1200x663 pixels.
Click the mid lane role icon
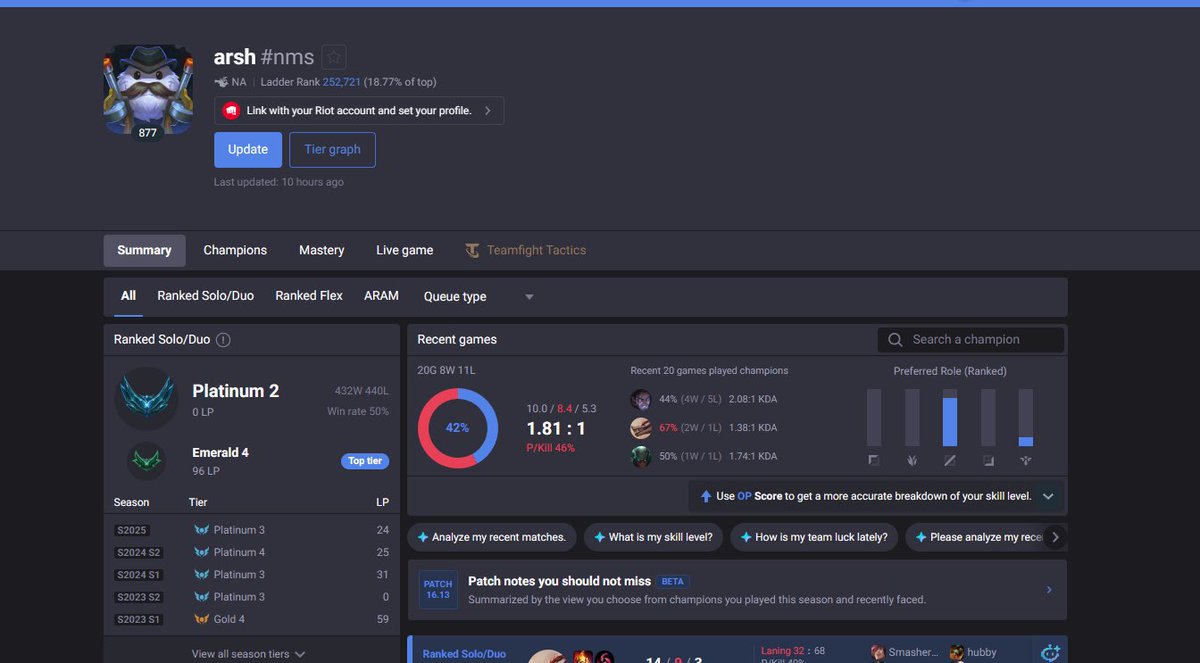950,461
